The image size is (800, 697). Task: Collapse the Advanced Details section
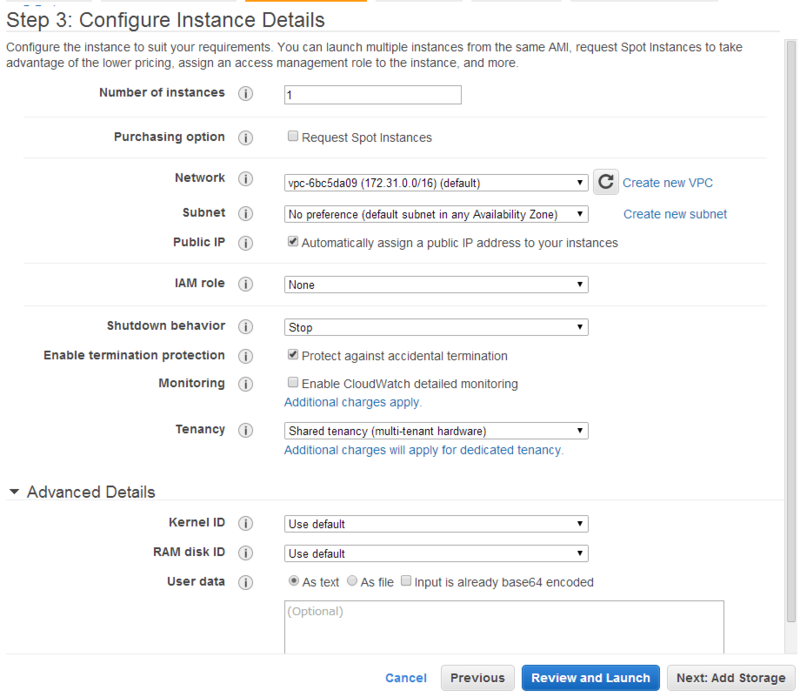[x=14, y=492]
